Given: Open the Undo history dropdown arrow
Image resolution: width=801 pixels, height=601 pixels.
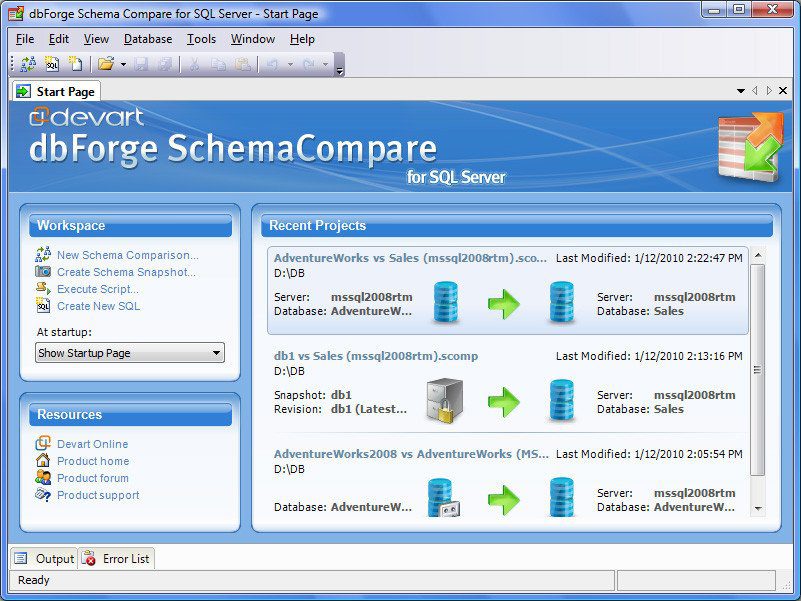Looking at the screenshot, I should tap(290, 64).
